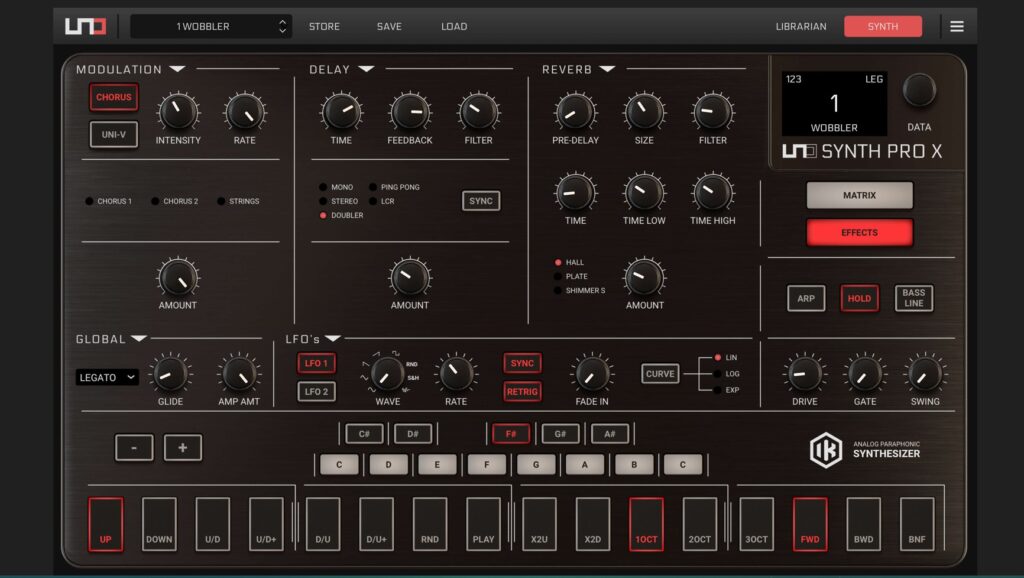Expand the DELAY section arrow
This screenshot has width=1024, height=578.
(366, 69)
